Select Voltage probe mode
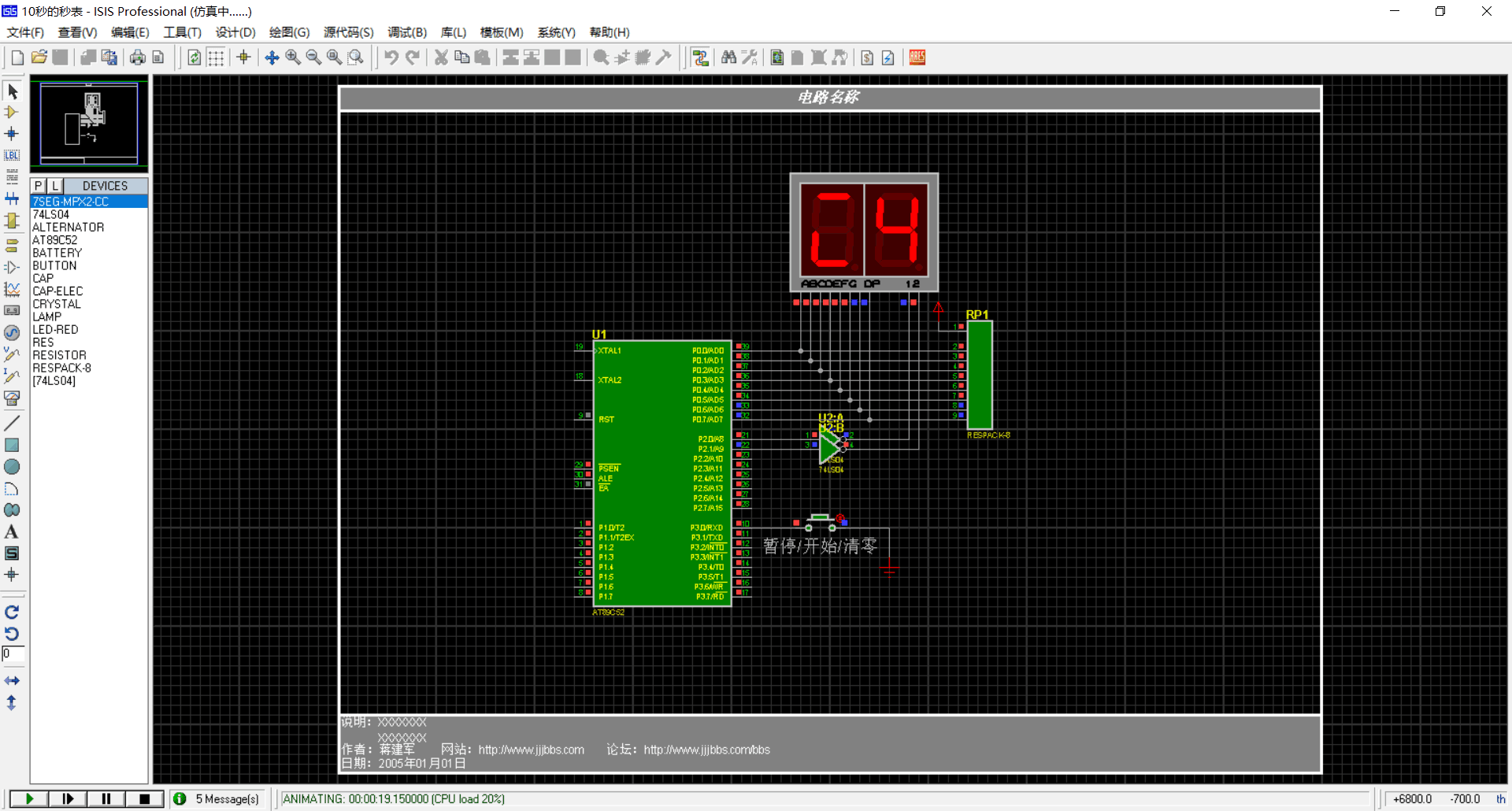 point(12,354)
